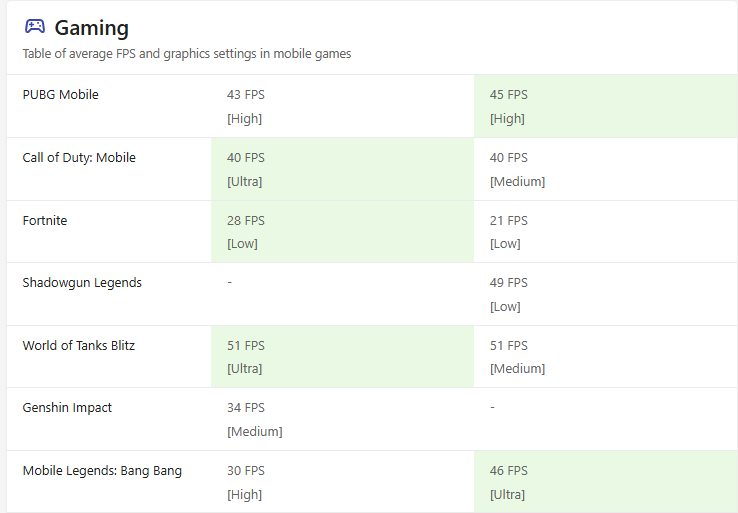738x513 pixels.
Task: Click the 46 FPS Ultra highlighted cell
Action: click(606, 481)
